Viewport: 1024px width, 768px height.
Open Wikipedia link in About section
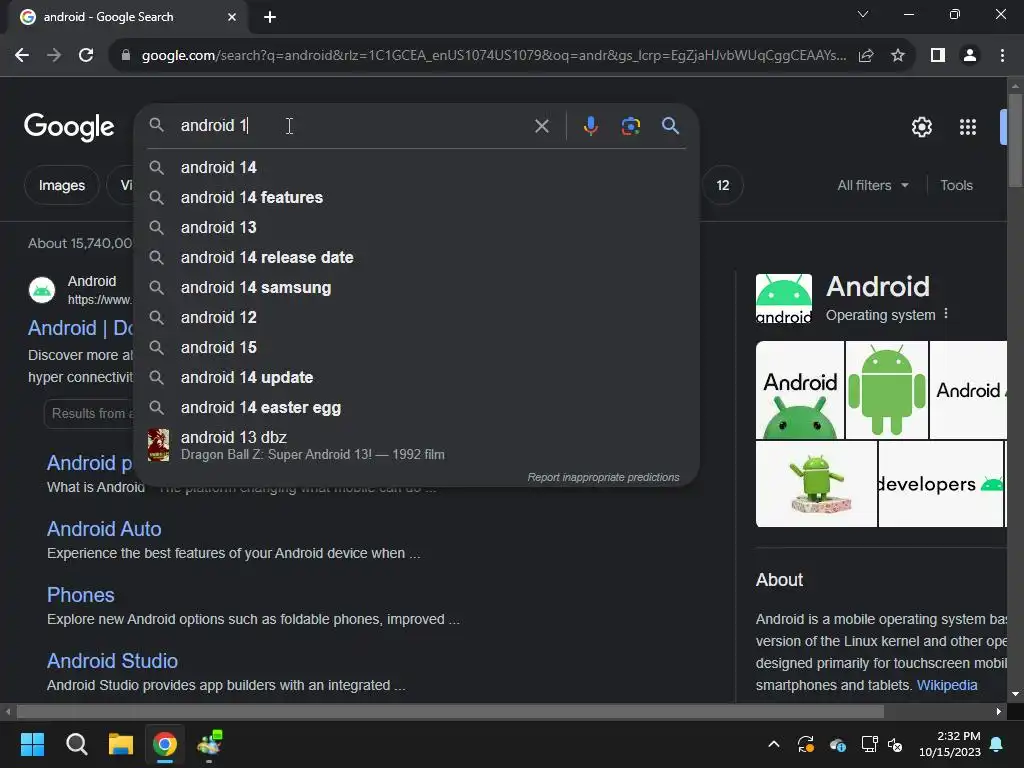pyautogui.click(x=947, y=685)
